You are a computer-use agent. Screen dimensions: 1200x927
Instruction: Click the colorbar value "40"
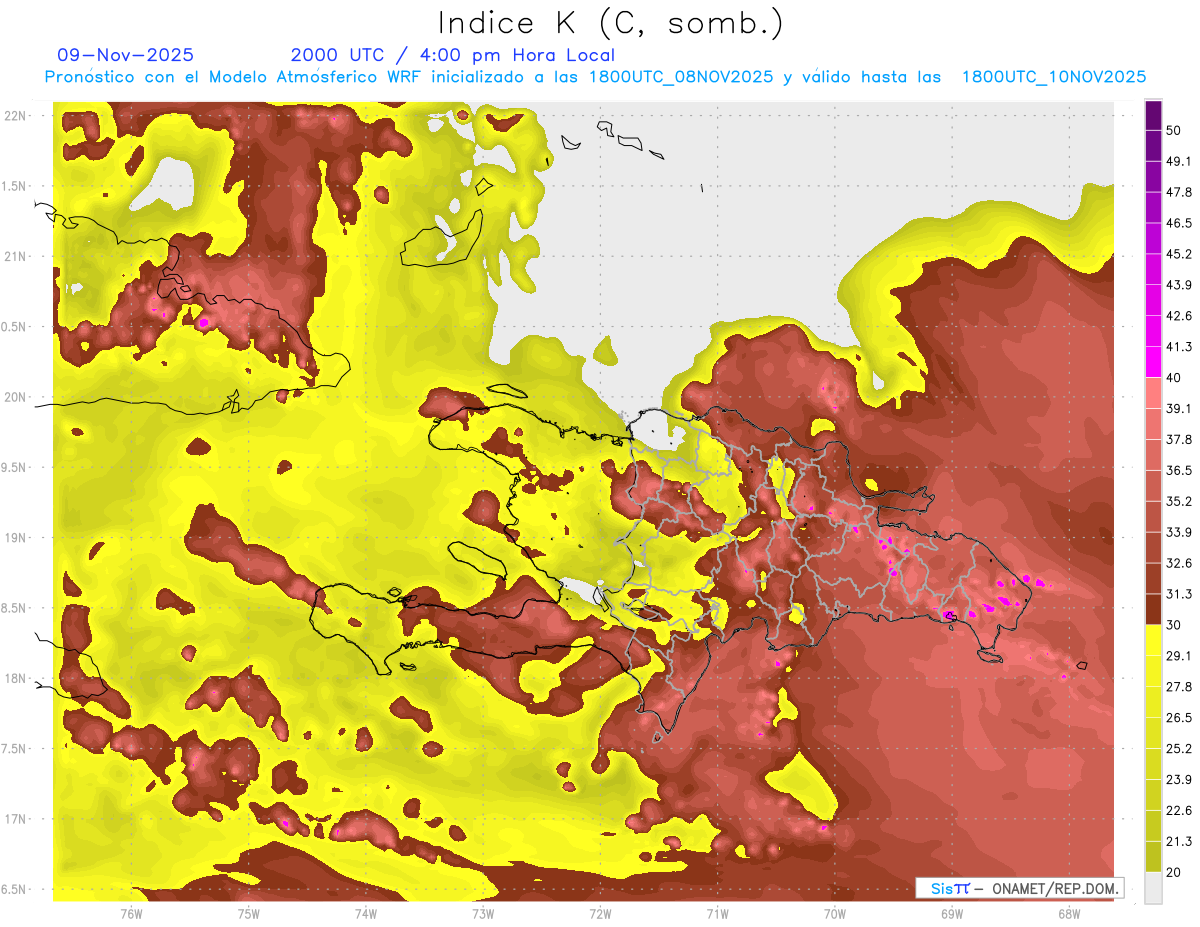tap(1175, 377)
